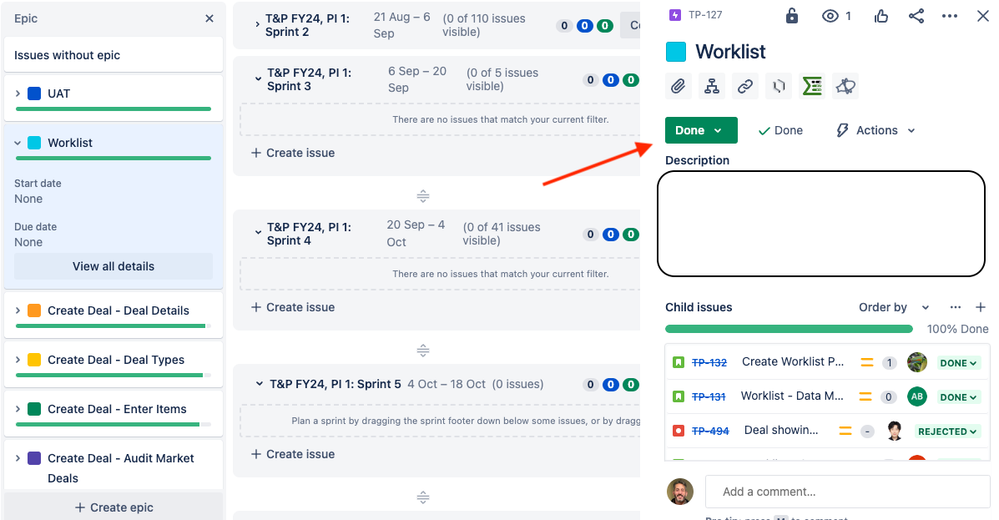Image resolution: width=999 pixels, height=520 pixels.
Task: Click the link issue chain icon
Action: [x=745, y=86]
